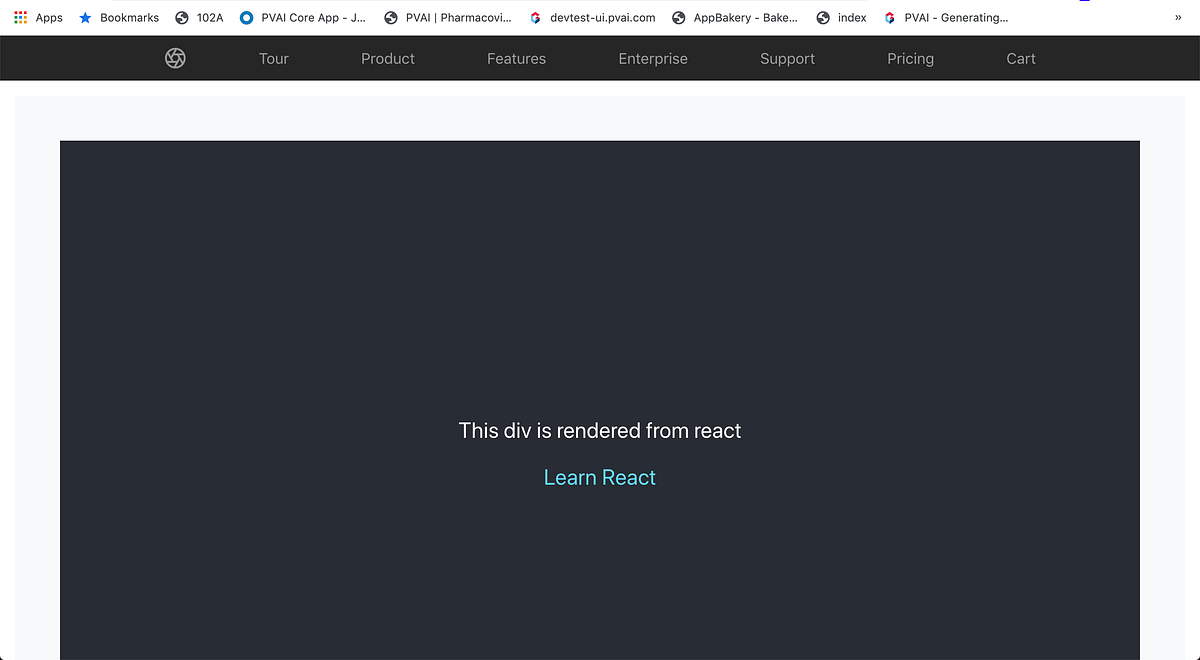Click the PVAI - Generating bookmark icon

click(x=889, y=17)
